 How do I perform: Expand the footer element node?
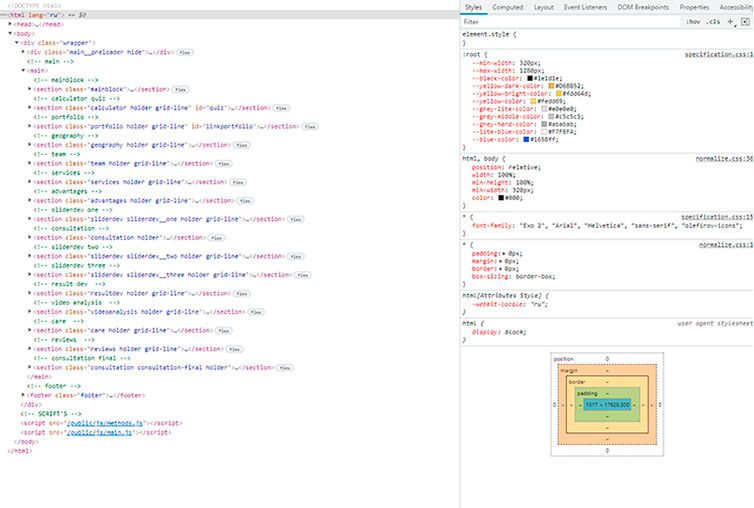23,395
